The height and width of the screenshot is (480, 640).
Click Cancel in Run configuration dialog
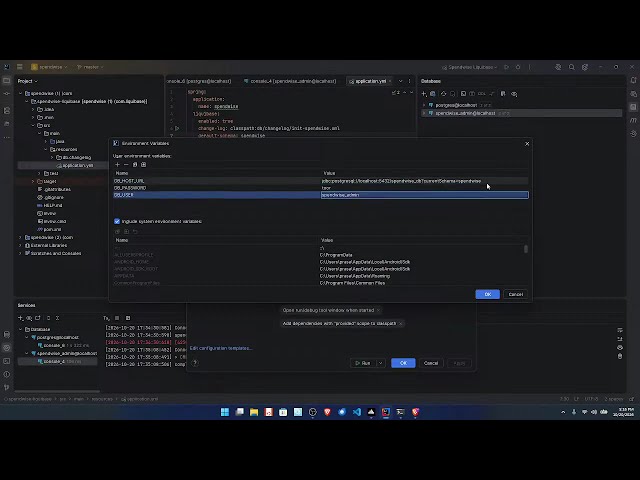(x=431, y=363)
